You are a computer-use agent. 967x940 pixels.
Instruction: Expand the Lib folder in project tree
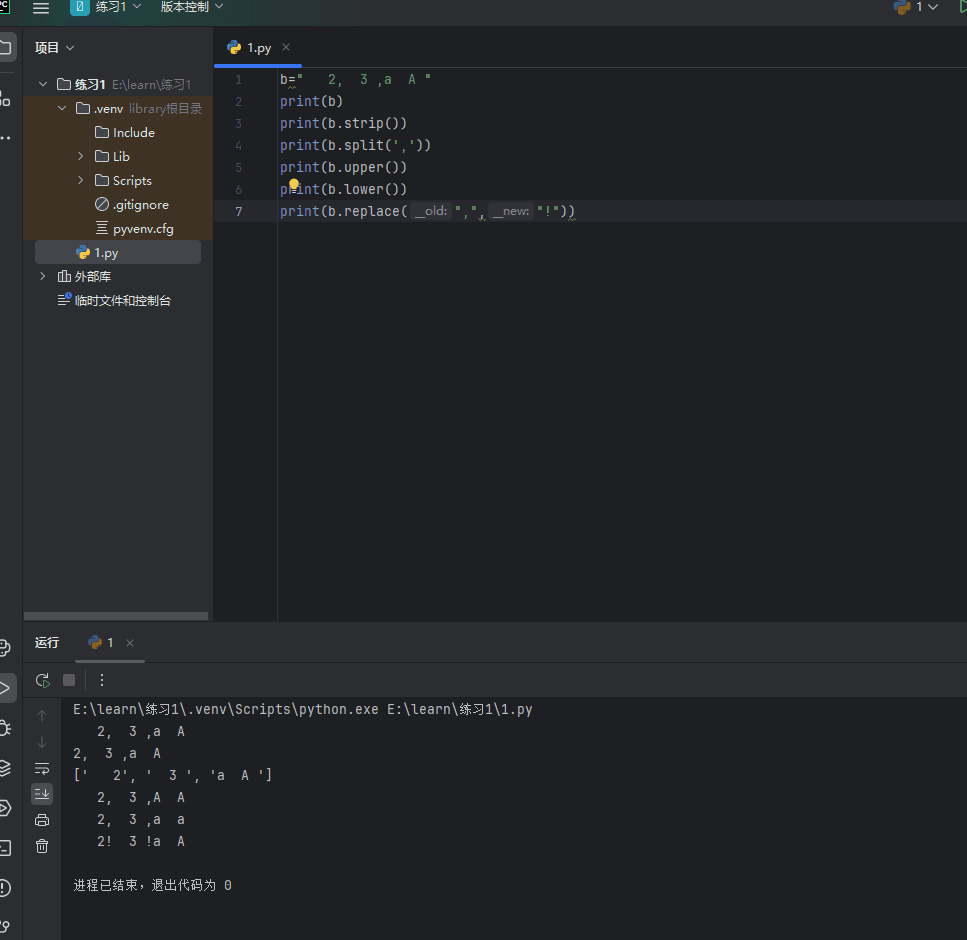(x=81, y=156)
